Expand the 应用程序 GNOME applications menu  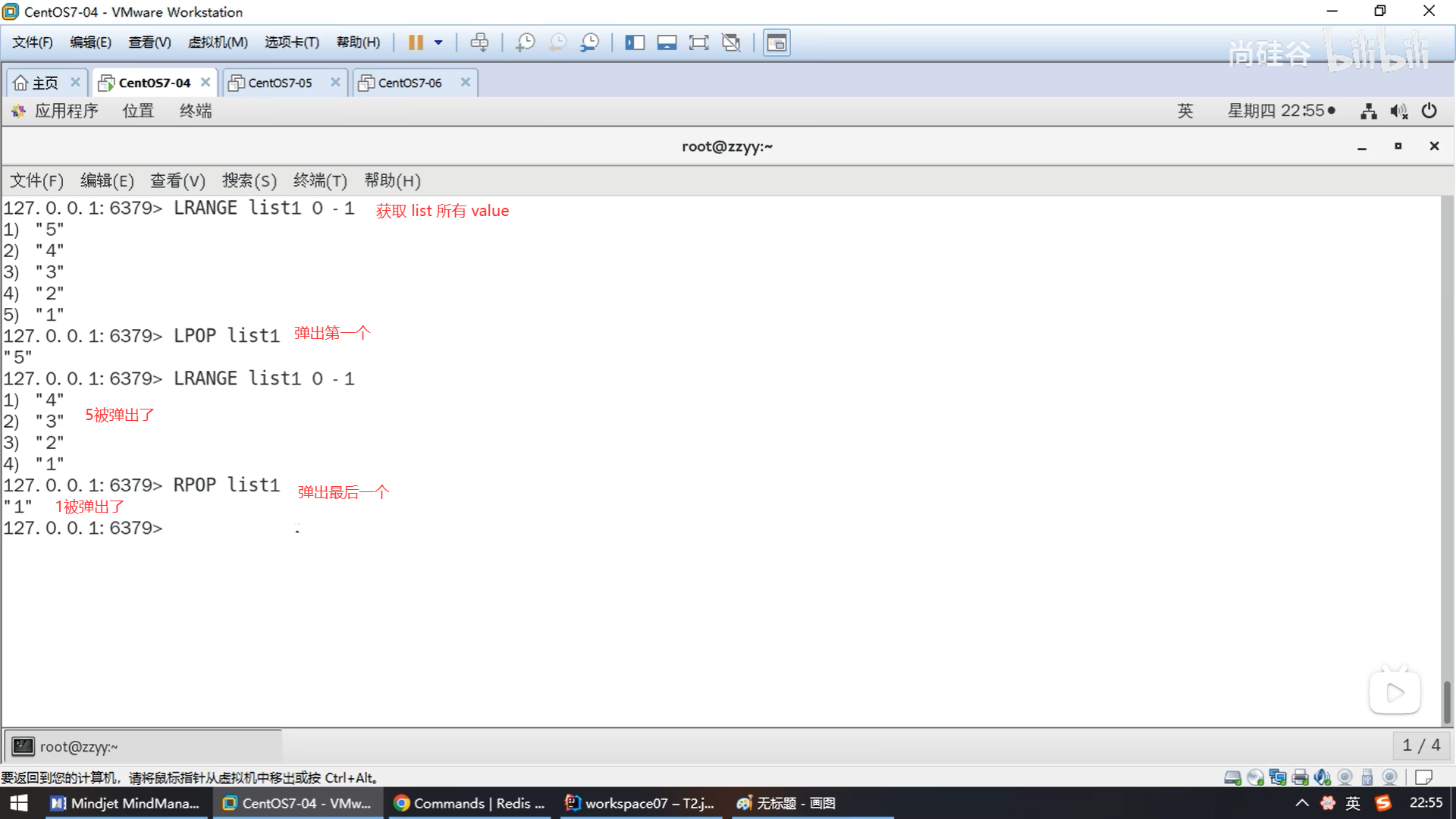tap(66, 111)
